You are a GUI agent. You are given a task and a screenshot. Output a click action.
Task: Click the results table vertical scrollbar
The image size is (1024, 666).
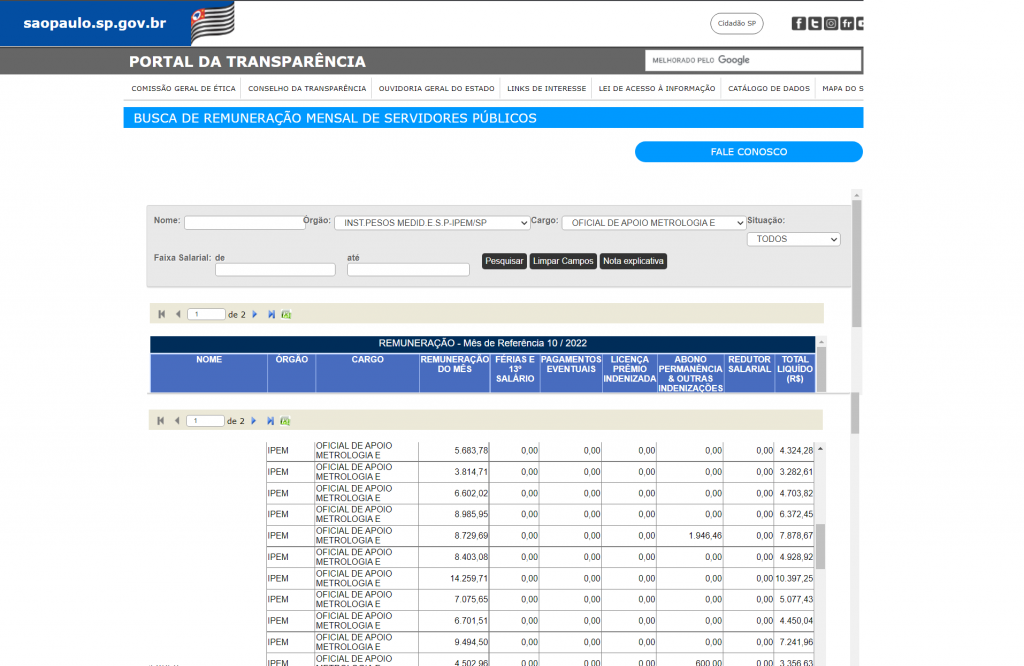[821, 545]
